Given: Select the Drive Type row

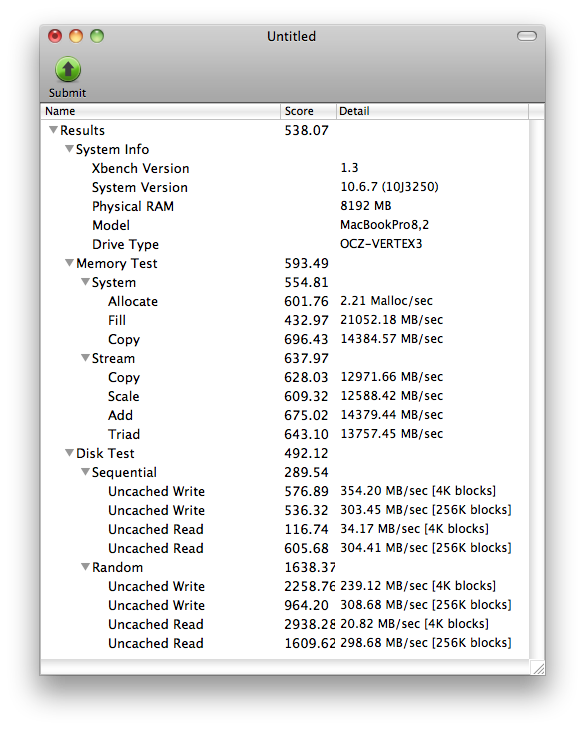Looking at the screenshot, I should pos(285,244).
